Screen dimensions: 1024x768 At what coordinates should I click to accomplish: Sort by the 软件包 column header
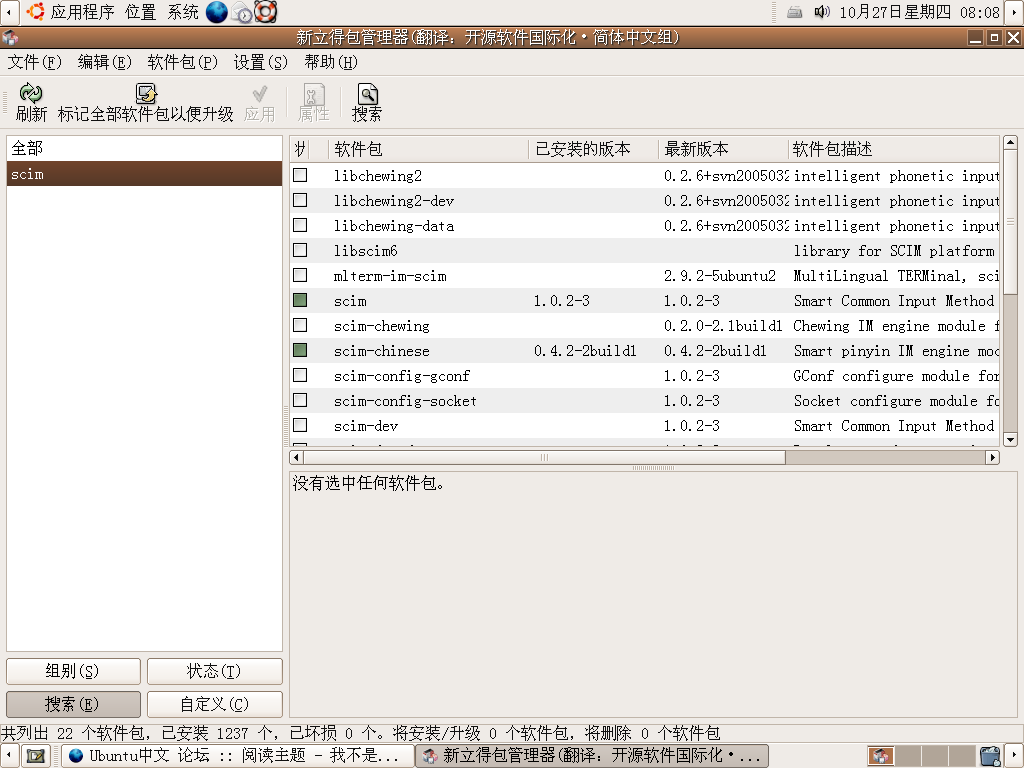point(428,149)
